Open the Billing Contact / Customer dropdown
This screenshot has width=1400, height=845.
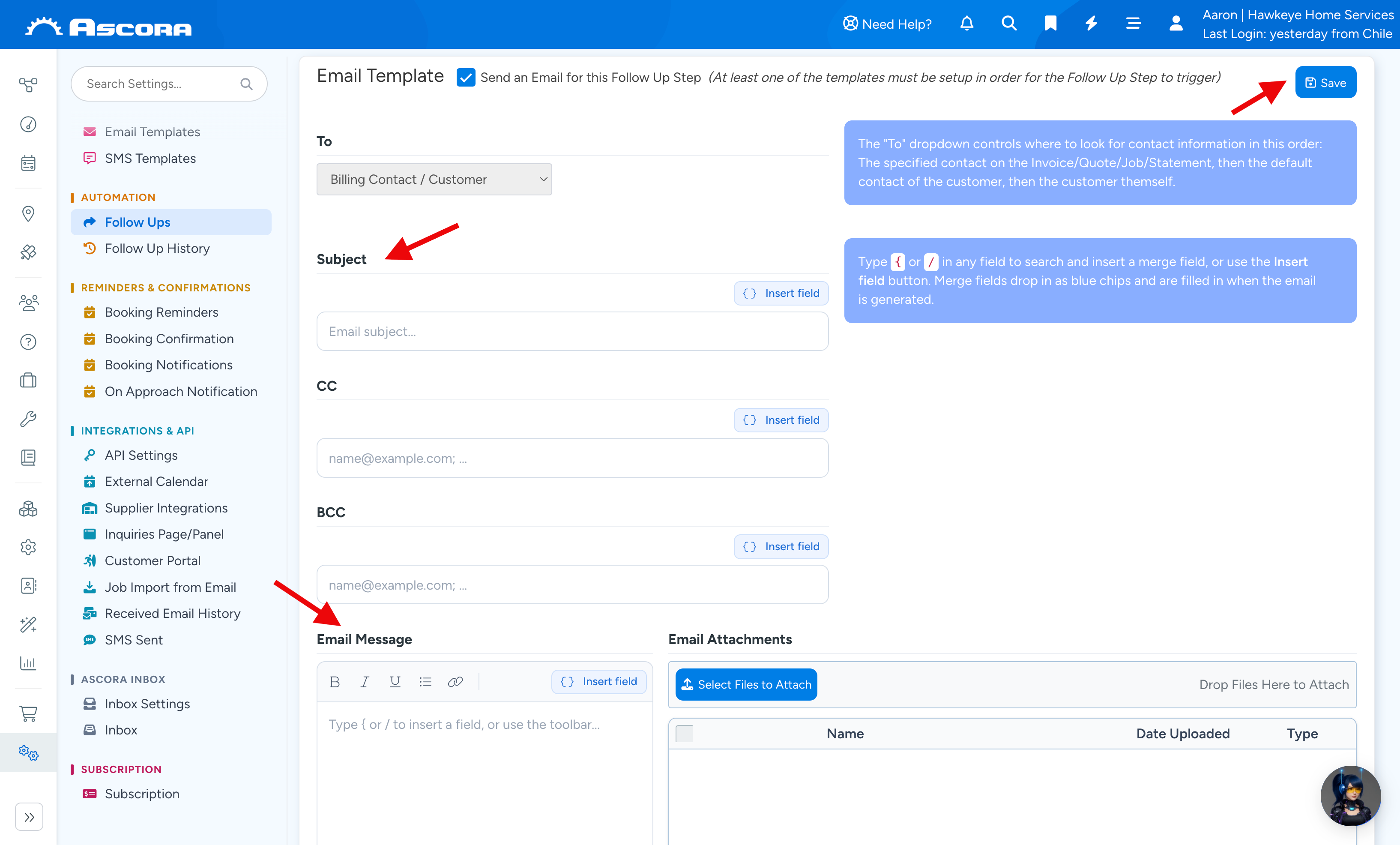click(434, 180)
